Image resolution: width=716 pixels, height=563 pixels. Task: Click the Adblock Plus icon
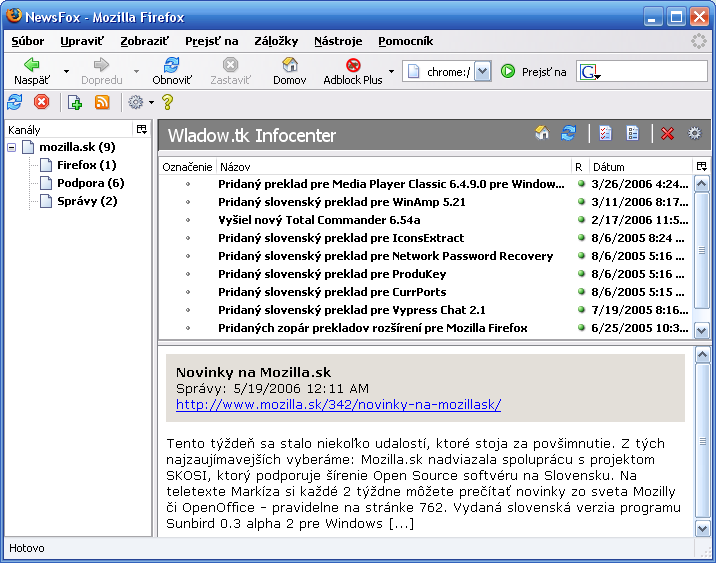click(x=353, y=65)
